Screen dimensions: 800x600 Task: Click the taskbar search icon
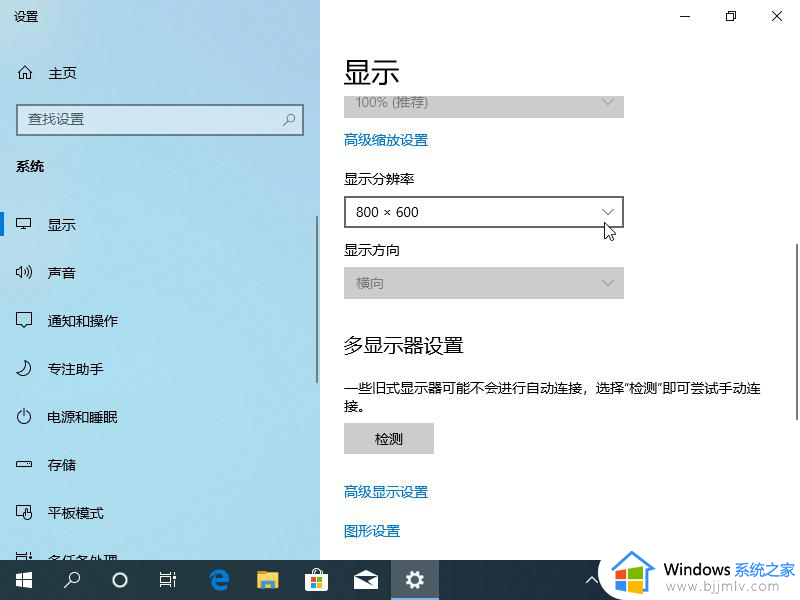(72, 580)
